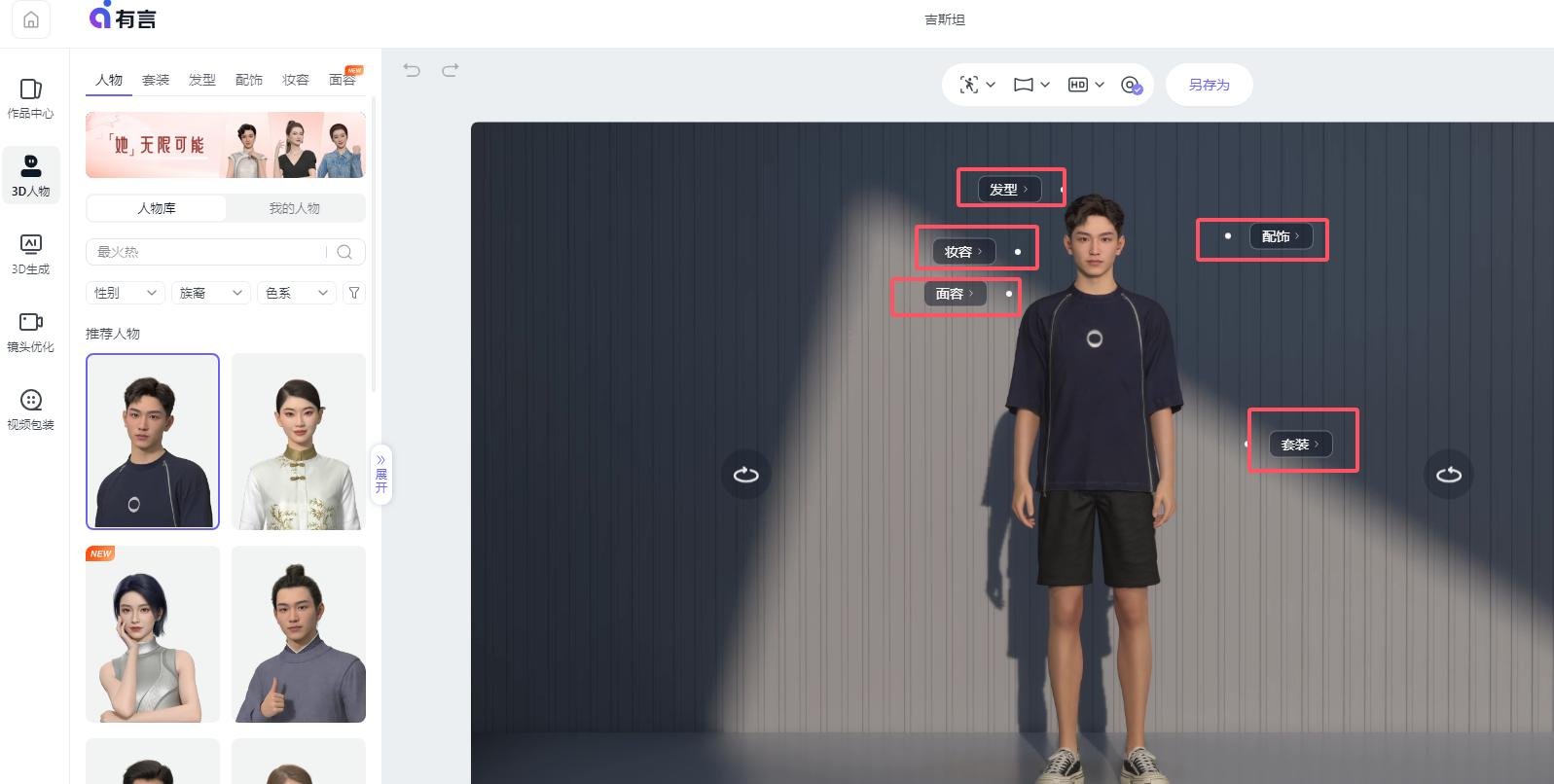Click the undo arrow icon
This screenshot has height=784, width=1554.
click(412, 70)
